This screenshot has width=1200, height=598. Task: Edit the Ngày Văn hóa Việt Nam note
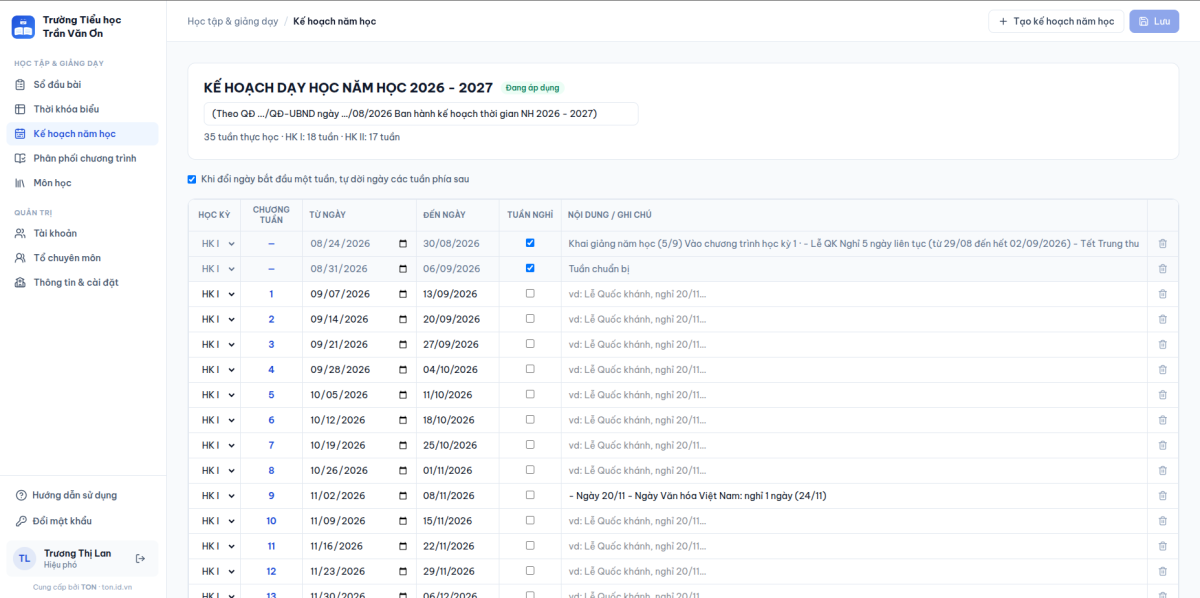853,496
